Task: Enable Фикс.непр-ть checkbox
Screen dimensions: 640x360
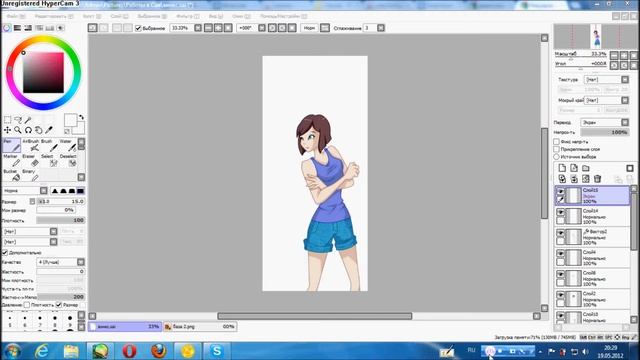Action: 556,142
